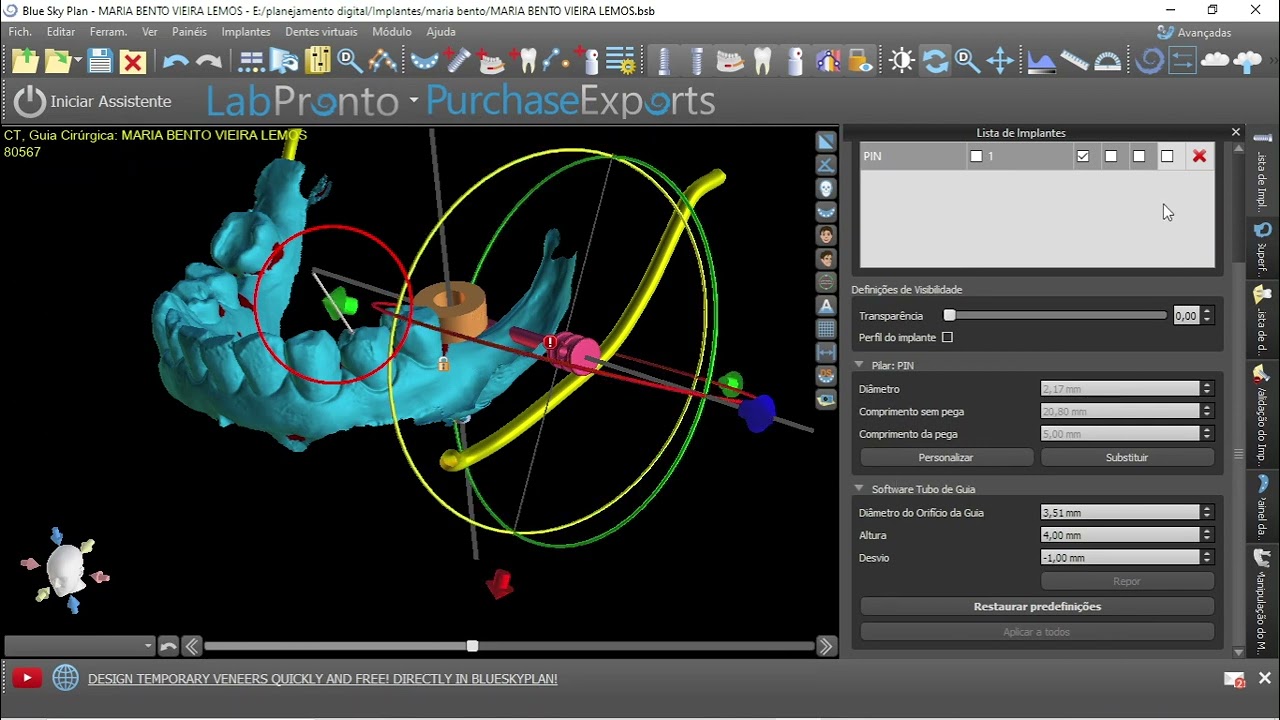Click slider forward double-arrow button below viewport
Image resolution: width=1280 pixels, height=720 pixels.
826,646
